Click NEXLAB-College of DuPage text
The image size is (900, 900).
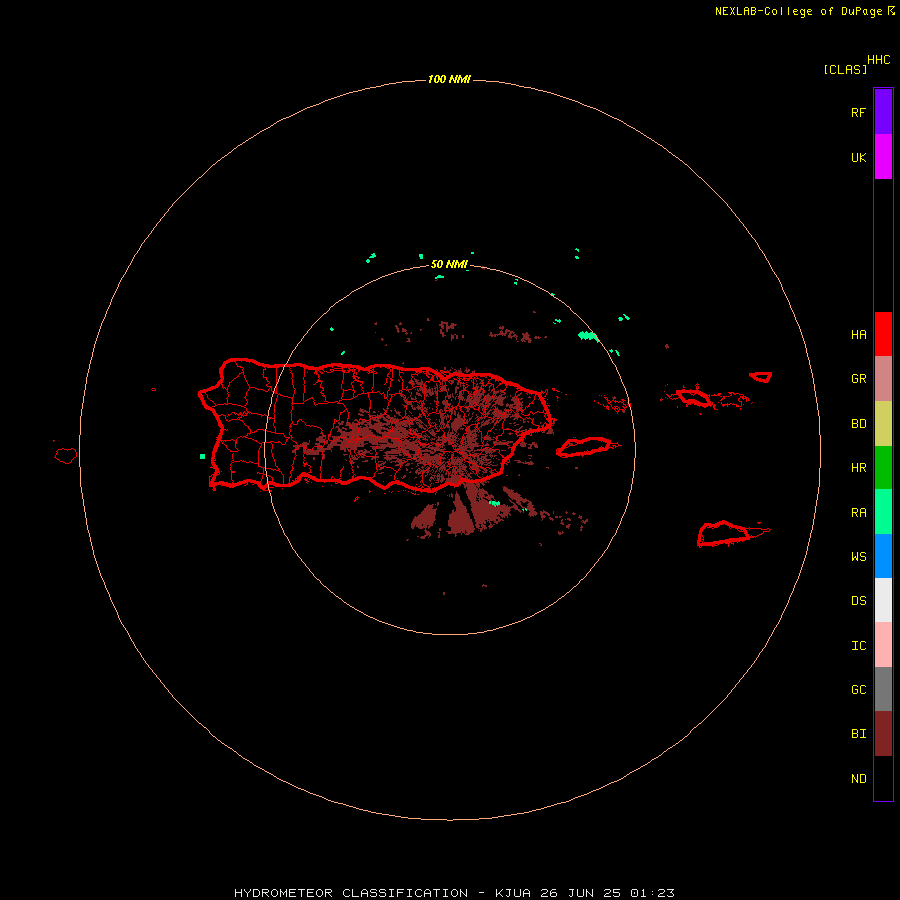tap(798, 11)
